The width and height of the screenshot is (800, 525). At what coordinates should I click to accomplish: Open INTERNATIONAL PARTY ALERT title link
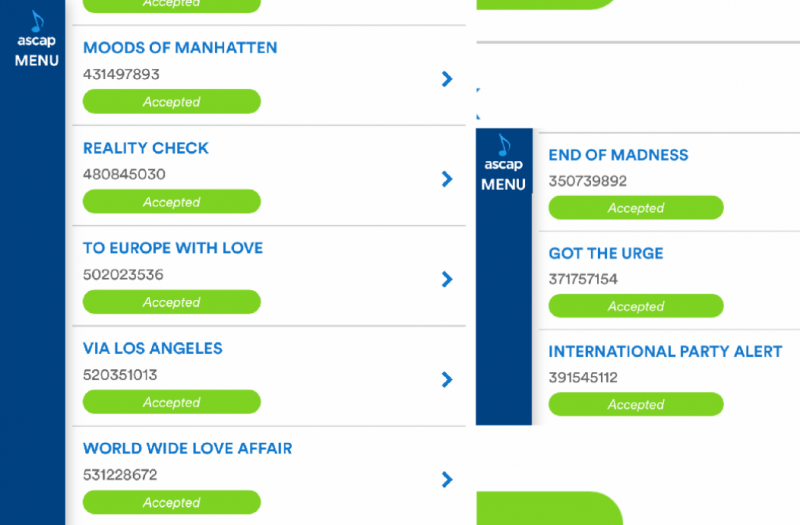[665, 352]
